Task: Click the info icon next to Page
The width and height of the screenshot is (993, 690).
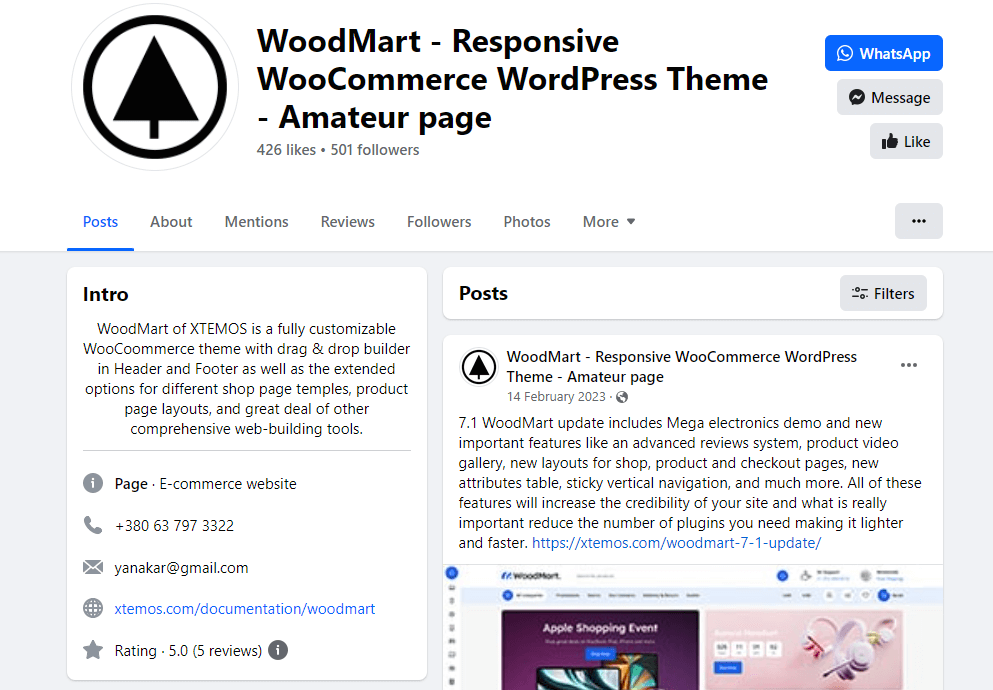Action: point(93,483)
